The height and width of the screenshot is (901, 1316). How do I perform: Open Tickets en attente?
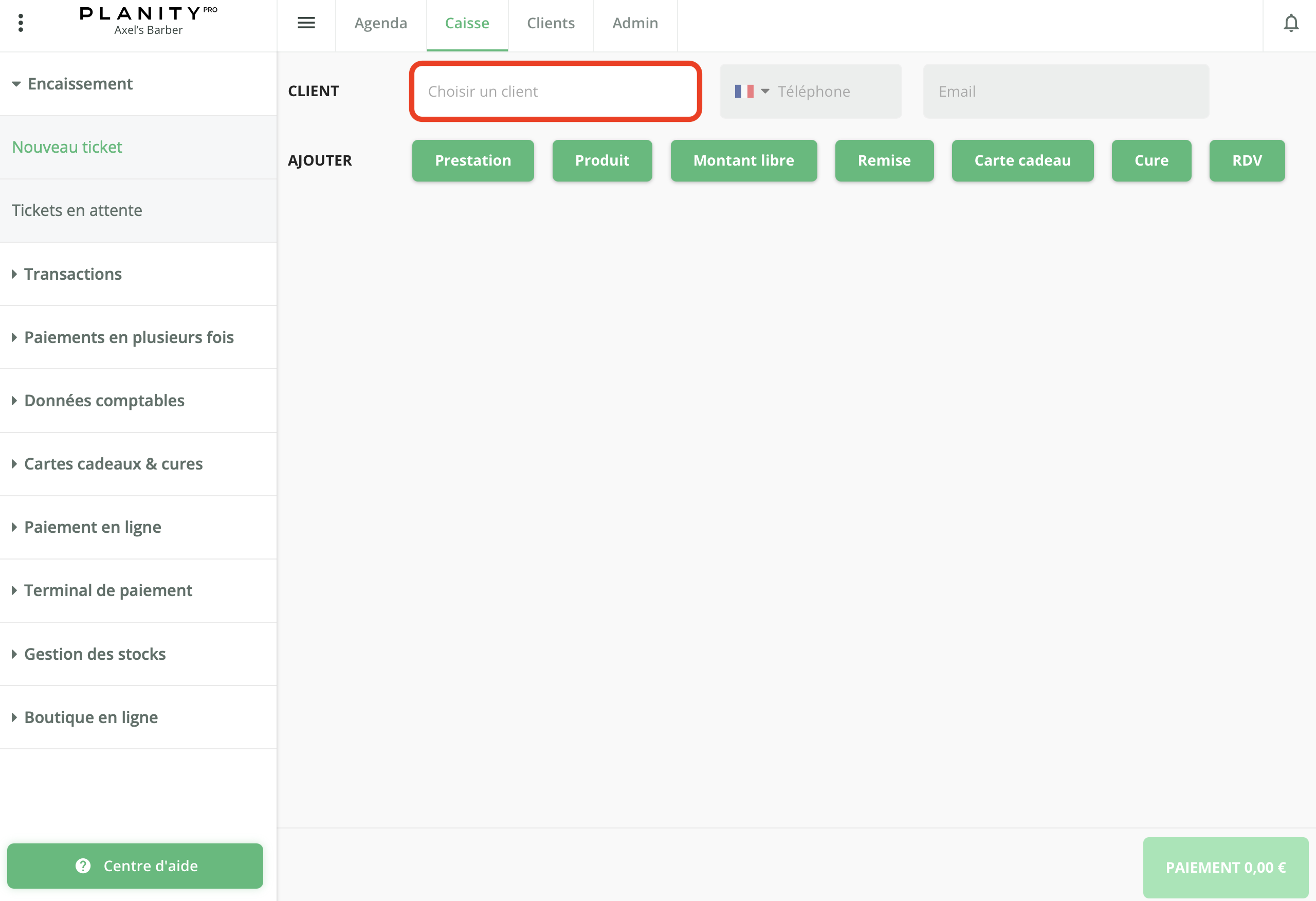77,211
